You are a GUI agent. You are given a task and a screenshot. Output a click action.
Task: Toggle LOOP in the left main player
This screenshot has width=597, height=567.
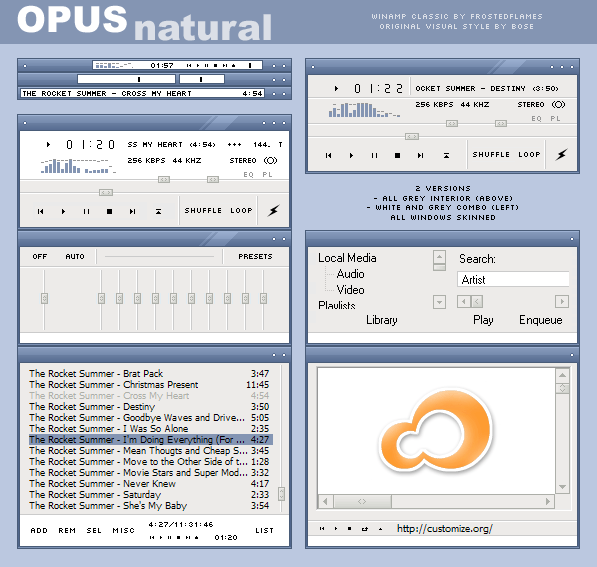tap(241, 211)
